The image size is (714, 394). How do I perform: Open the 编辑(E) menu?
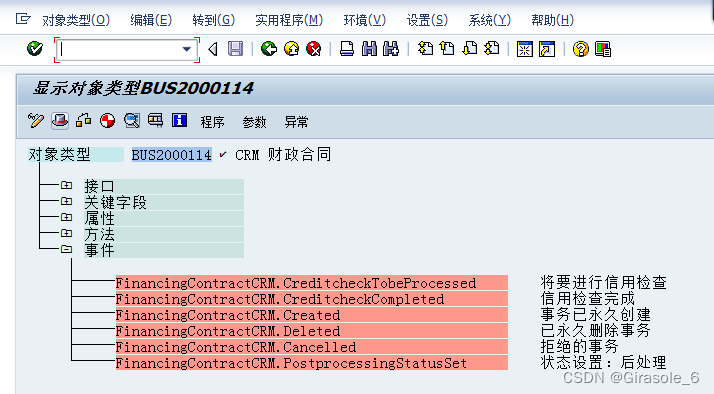151,20
